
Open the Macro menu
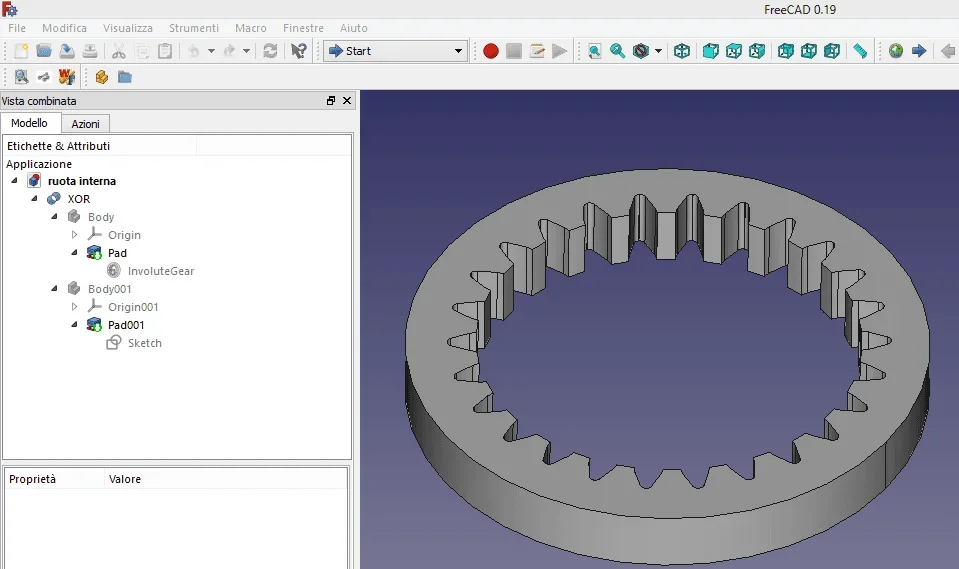click(x=251, y=28)
